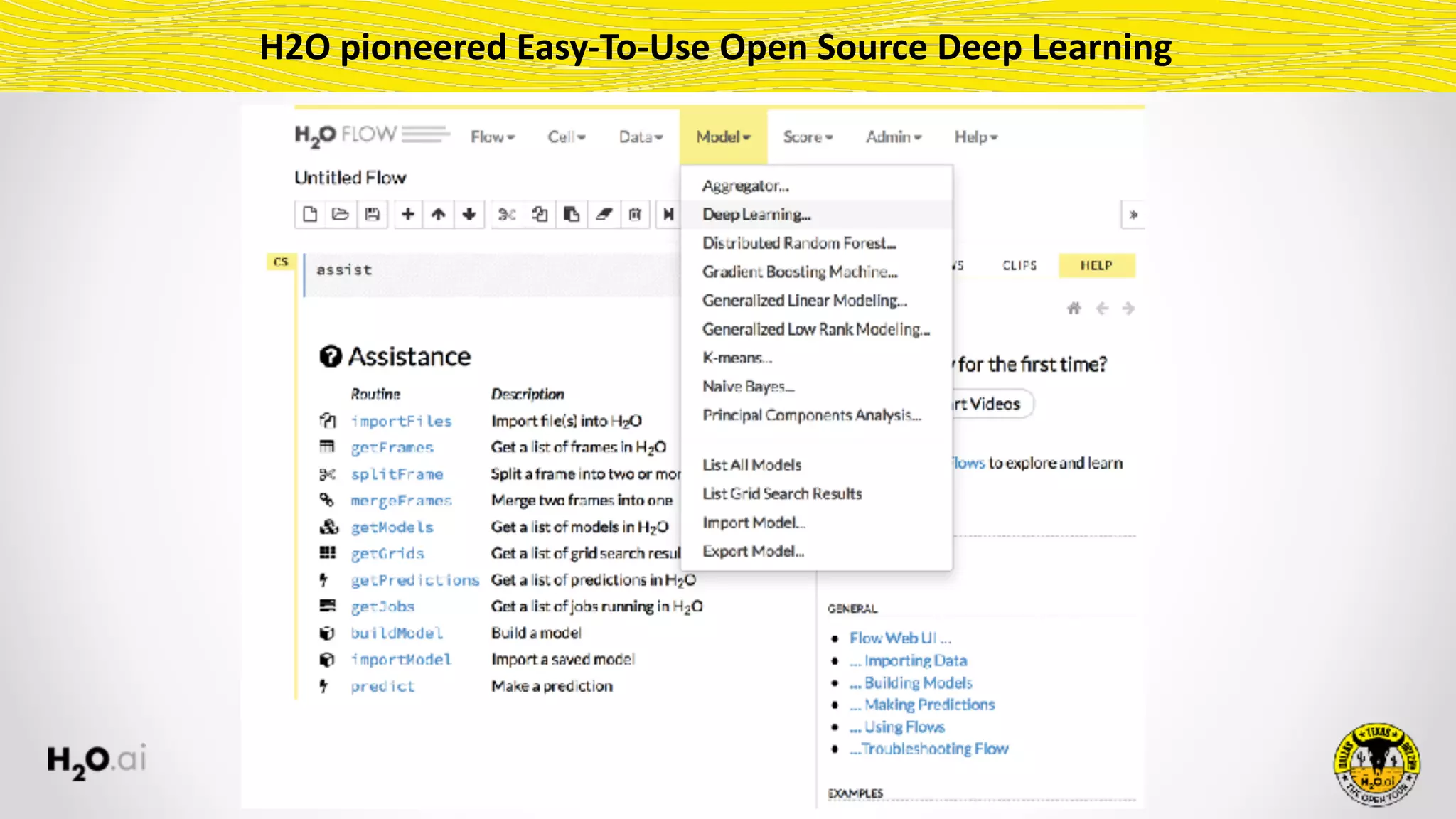The width and height of the screenshot is (1456, 819).
Task: Open the Cell dropdown menu
Action: point(567,136)
